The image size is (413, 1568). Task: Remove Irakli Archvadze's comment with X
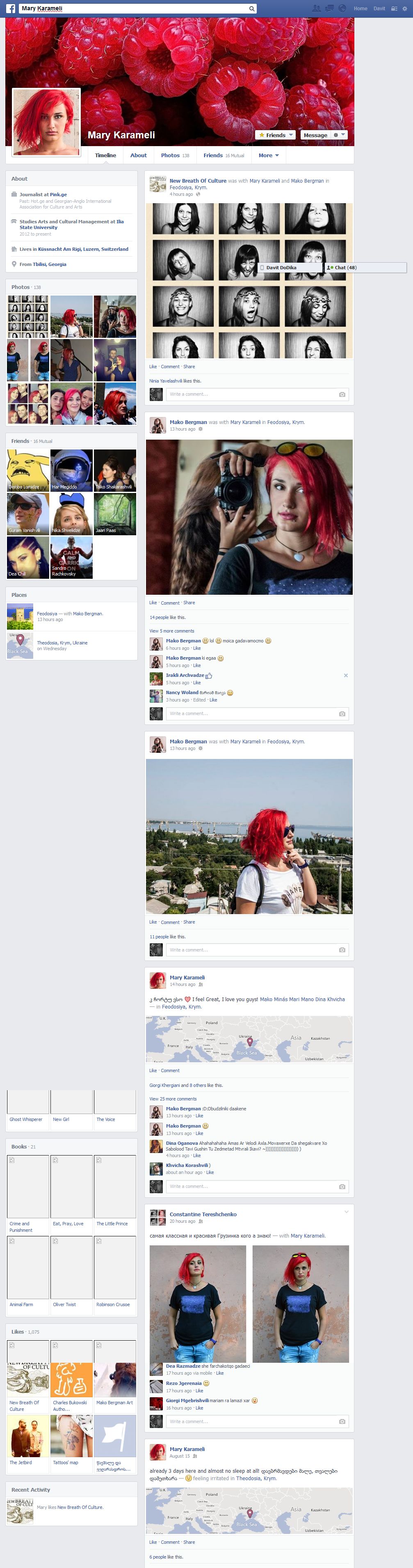tap(345, 675)
